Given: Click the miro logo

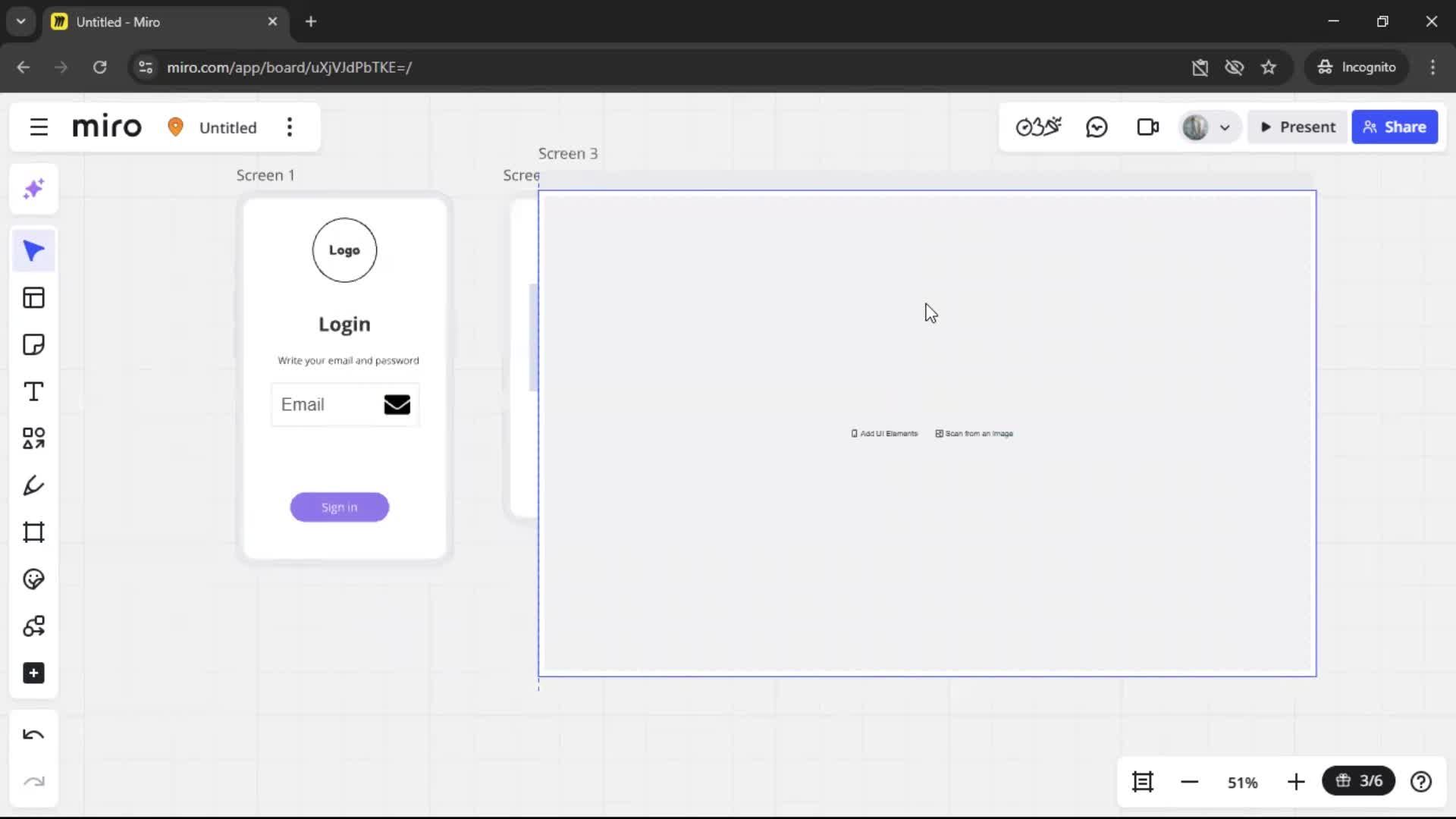Looking at the screenshot, I should click(x=107, y=127).
